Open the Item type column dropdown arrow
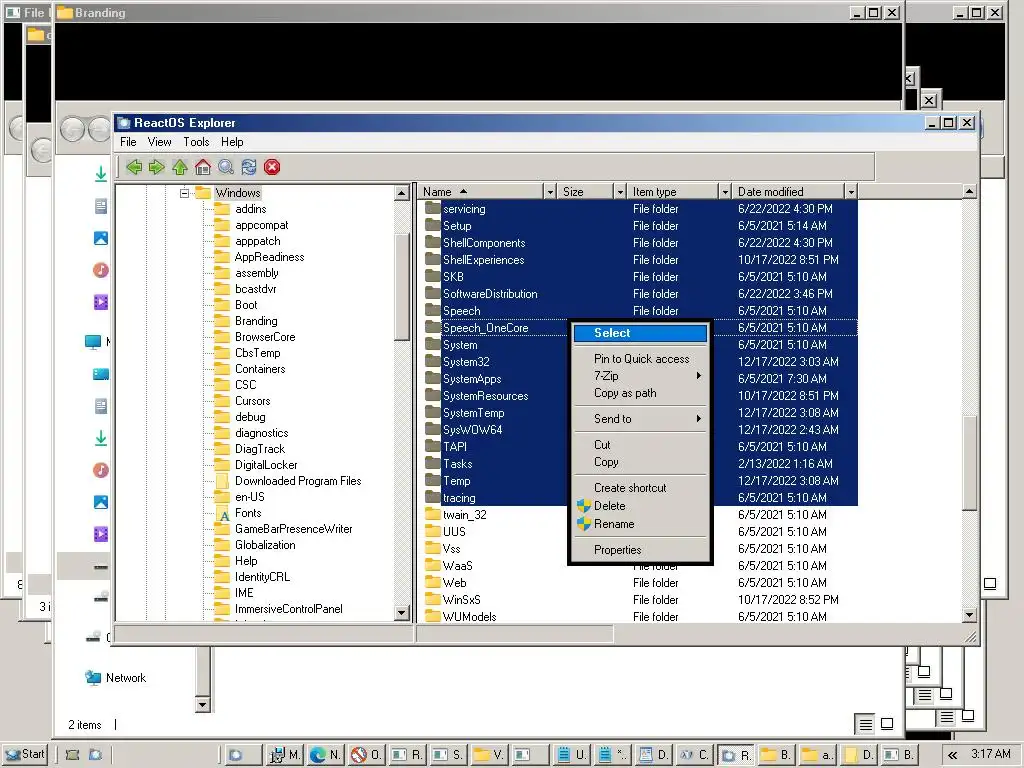 [x=725, y=192]
